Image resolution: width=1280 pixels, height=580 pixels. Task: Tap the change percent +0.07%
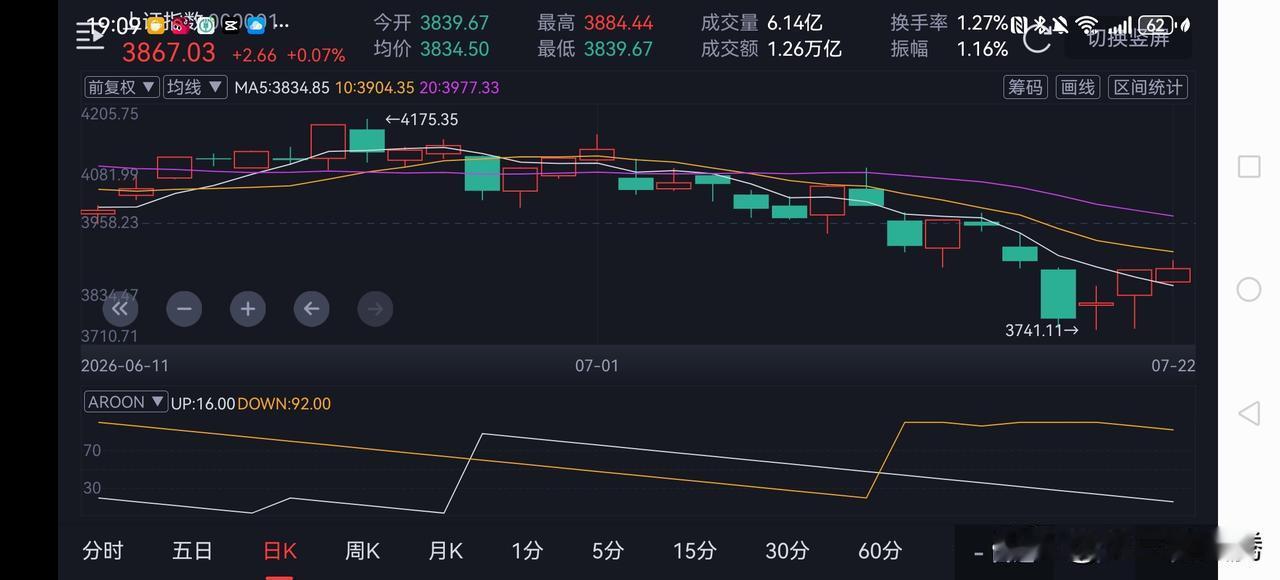pyautogui.click(x=316, y=55)
